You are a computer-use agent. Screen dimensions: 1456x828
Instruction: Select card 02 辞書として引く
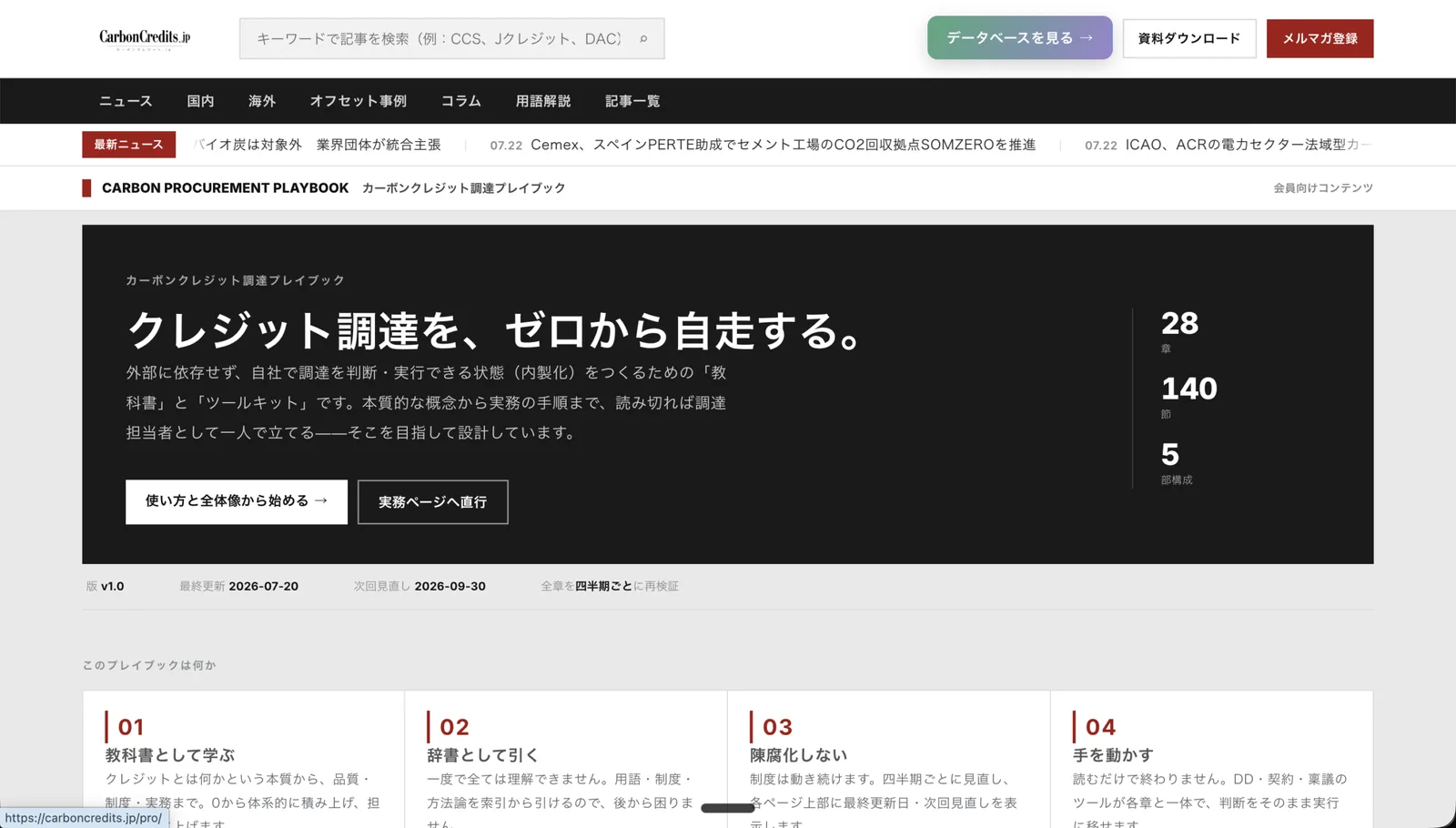(x=566, y=759)
